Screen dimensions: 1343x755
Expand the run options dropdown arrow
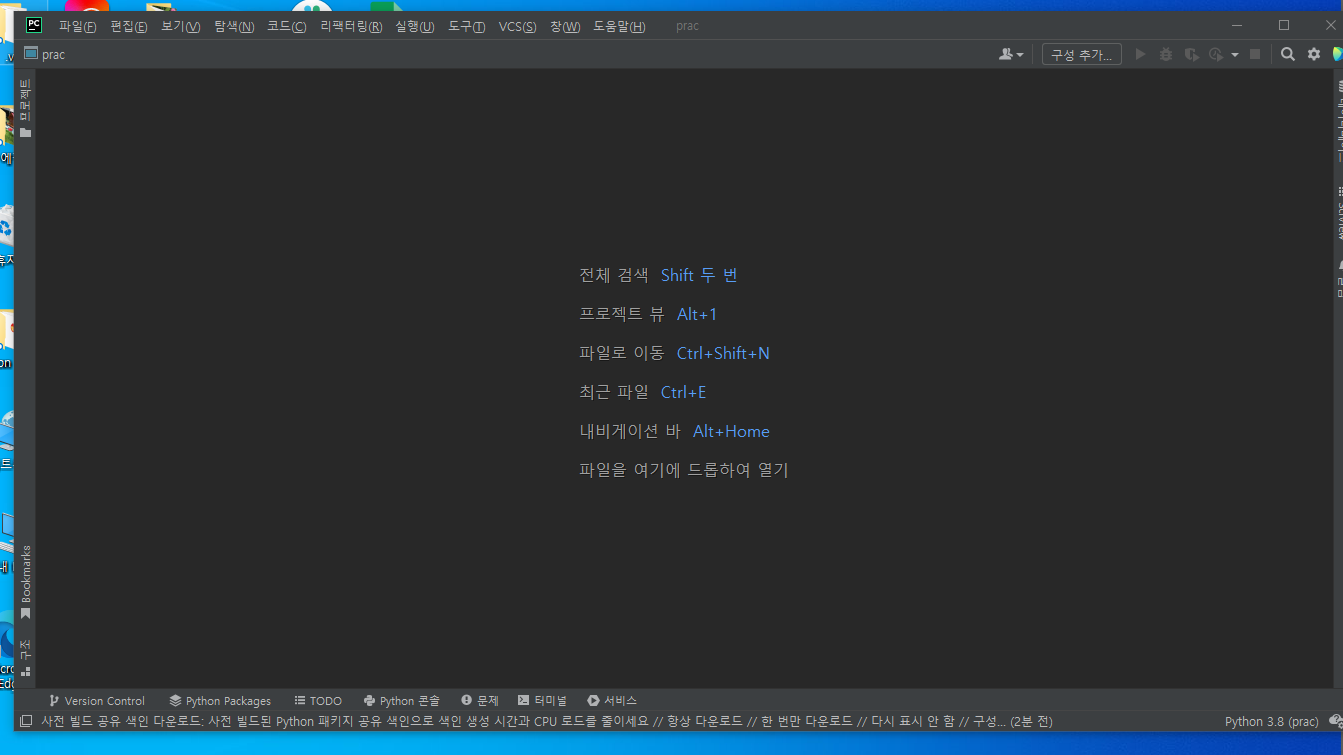click(1235, 55)
